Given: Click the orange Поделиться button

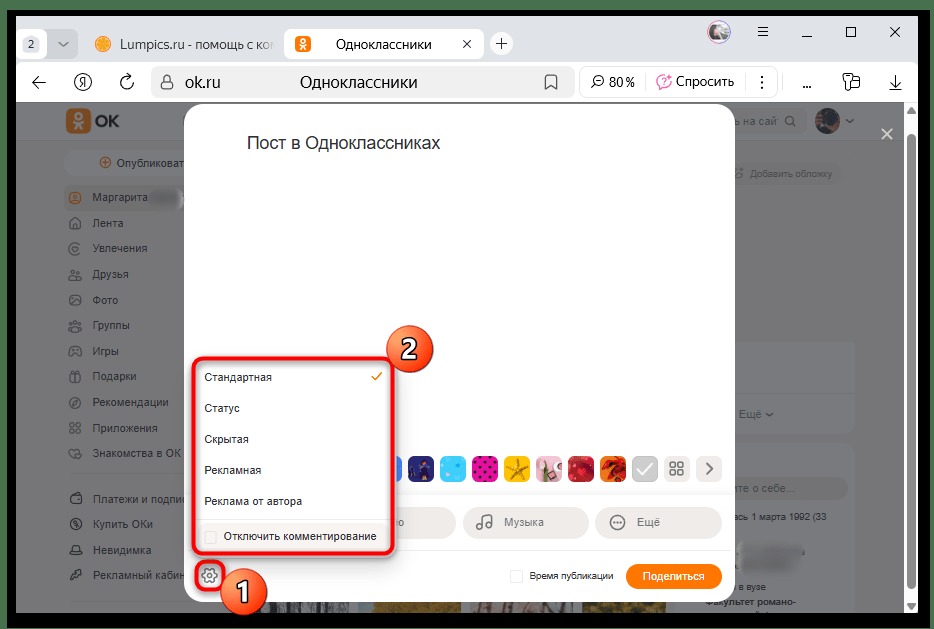Looking at the screenshot, I should [x=673, y=576].
